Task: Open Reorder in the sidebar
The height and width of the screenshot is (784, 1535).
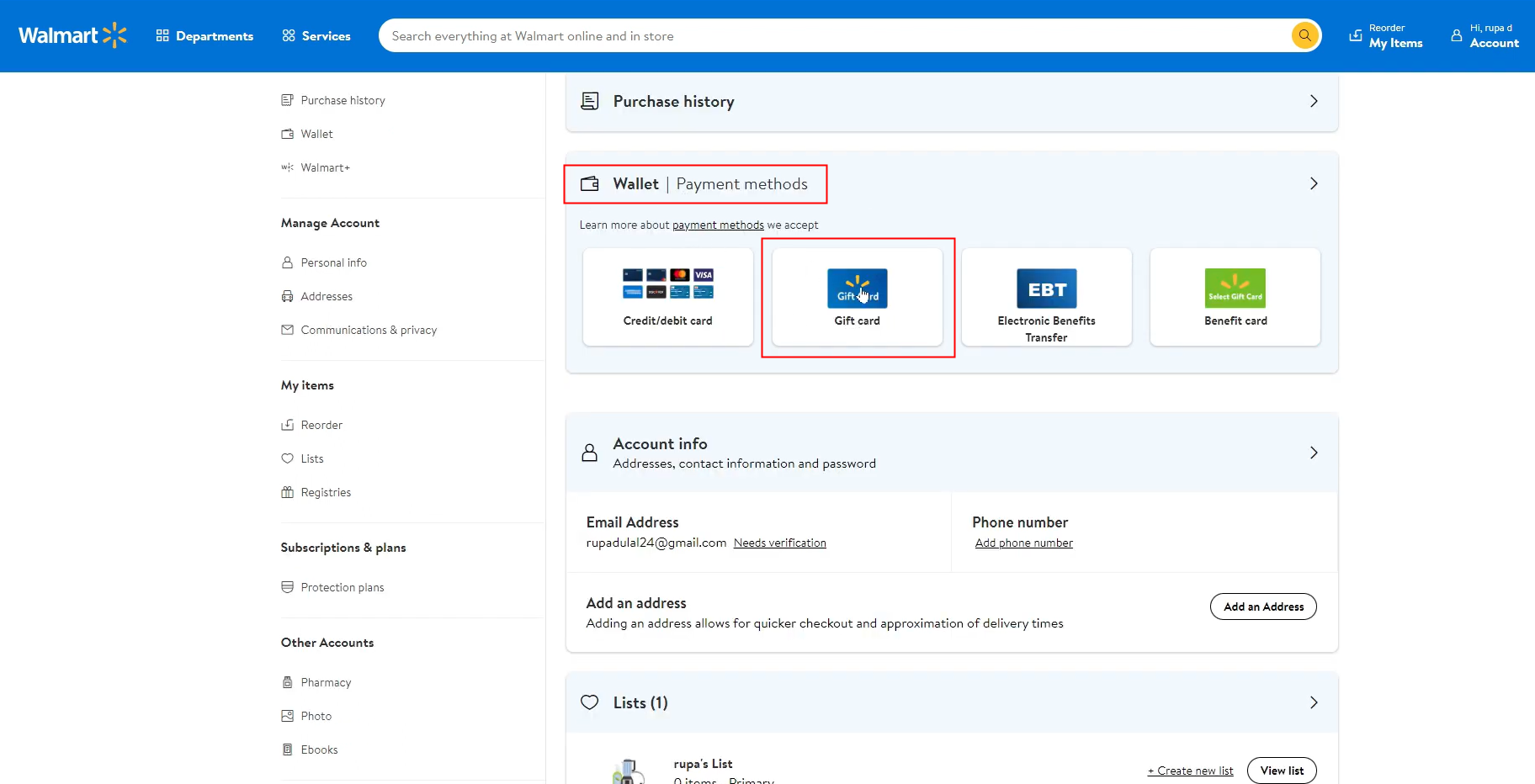Action: point(321,425)
